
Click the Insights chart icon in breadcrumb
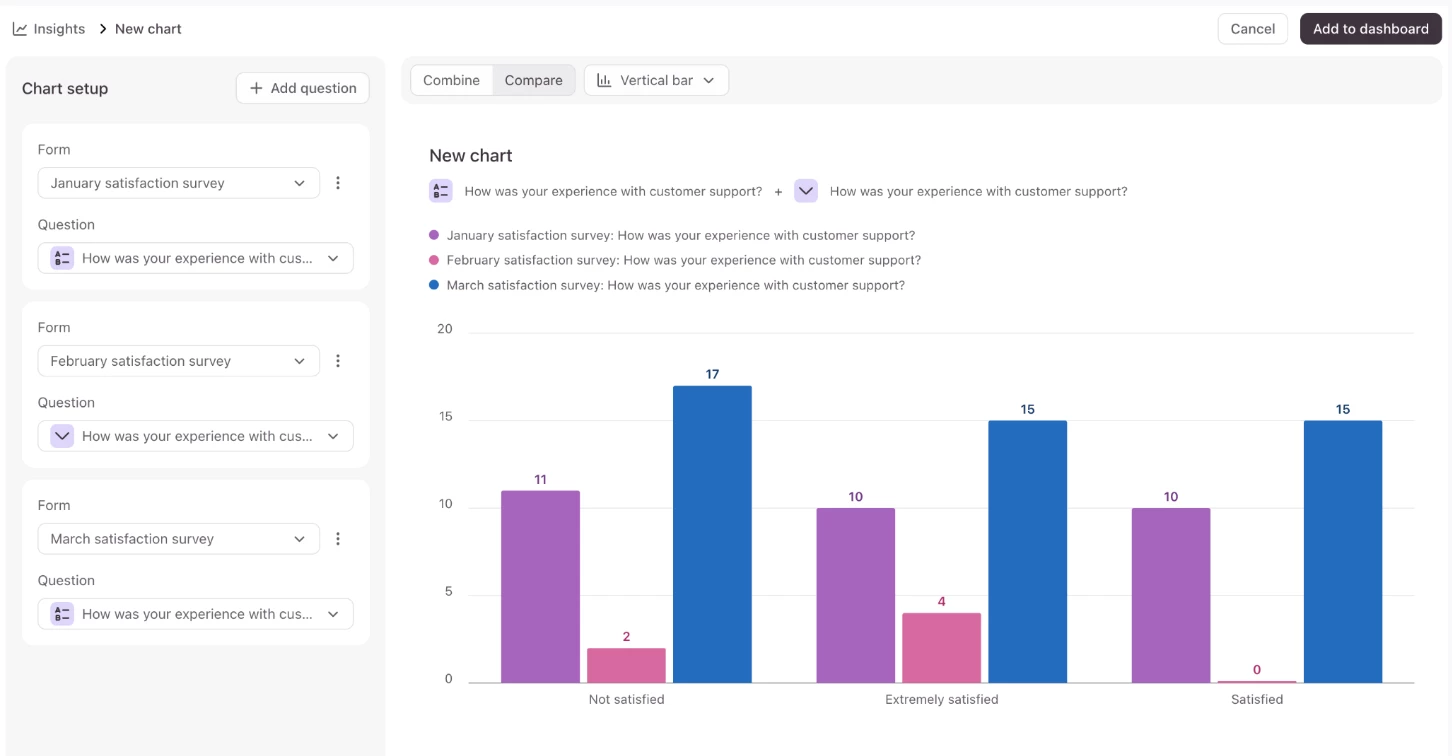(x=20, y=29)
